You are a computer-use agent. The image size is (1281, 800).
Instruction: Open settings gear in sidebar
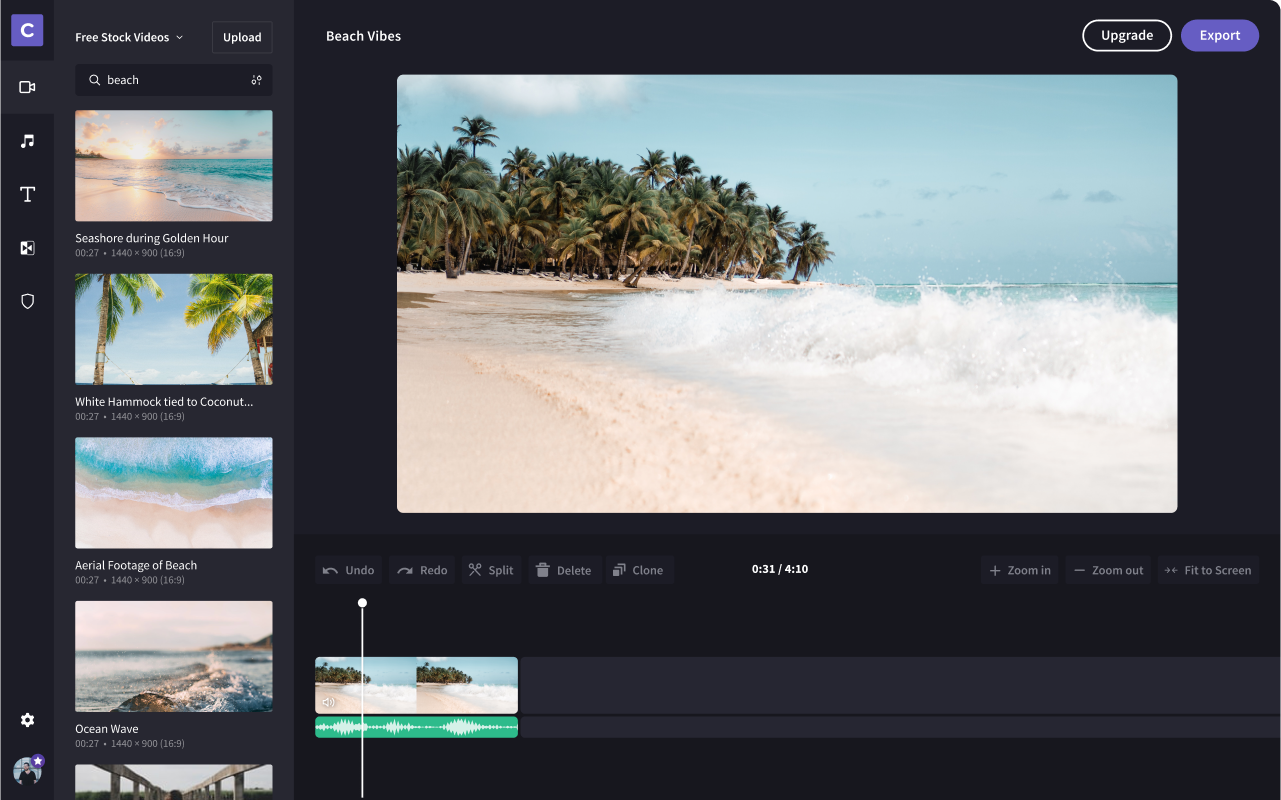click(27, 720)
